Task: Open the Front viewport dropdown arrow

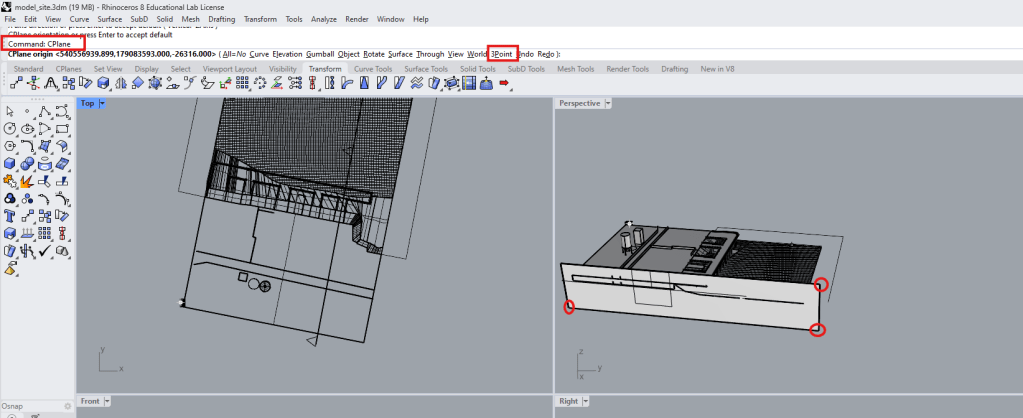Action: tap(107, 401)
